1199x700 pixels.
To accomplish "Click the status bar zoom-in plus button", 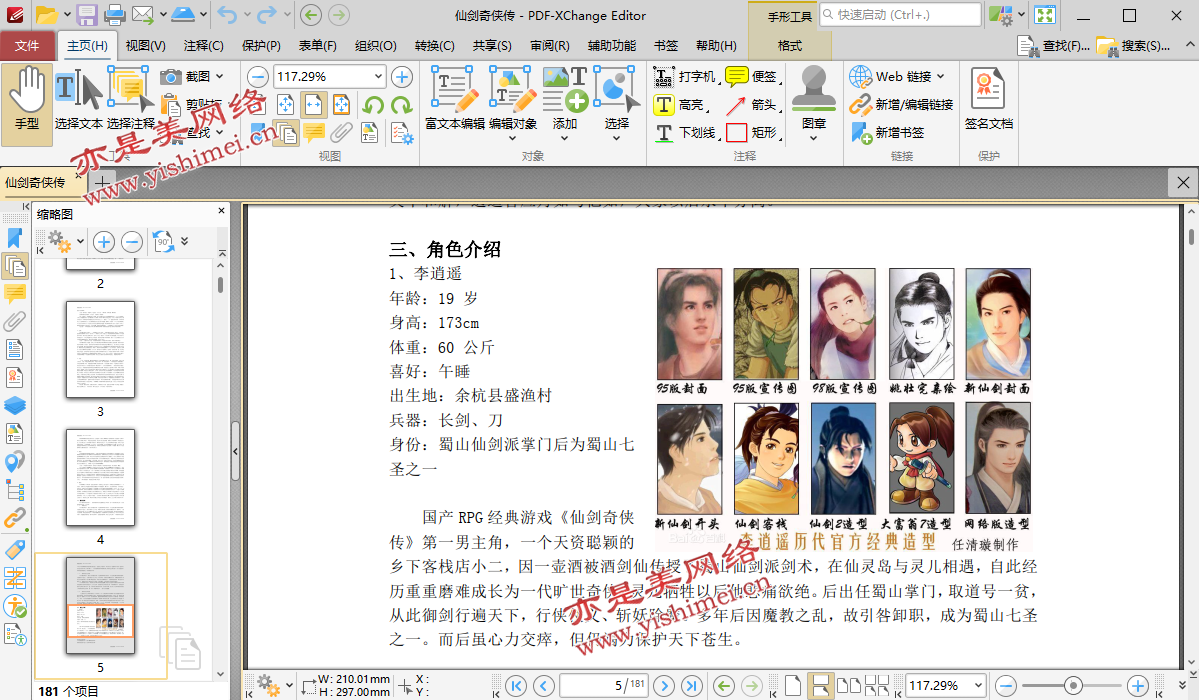I will pos(1138,685).
